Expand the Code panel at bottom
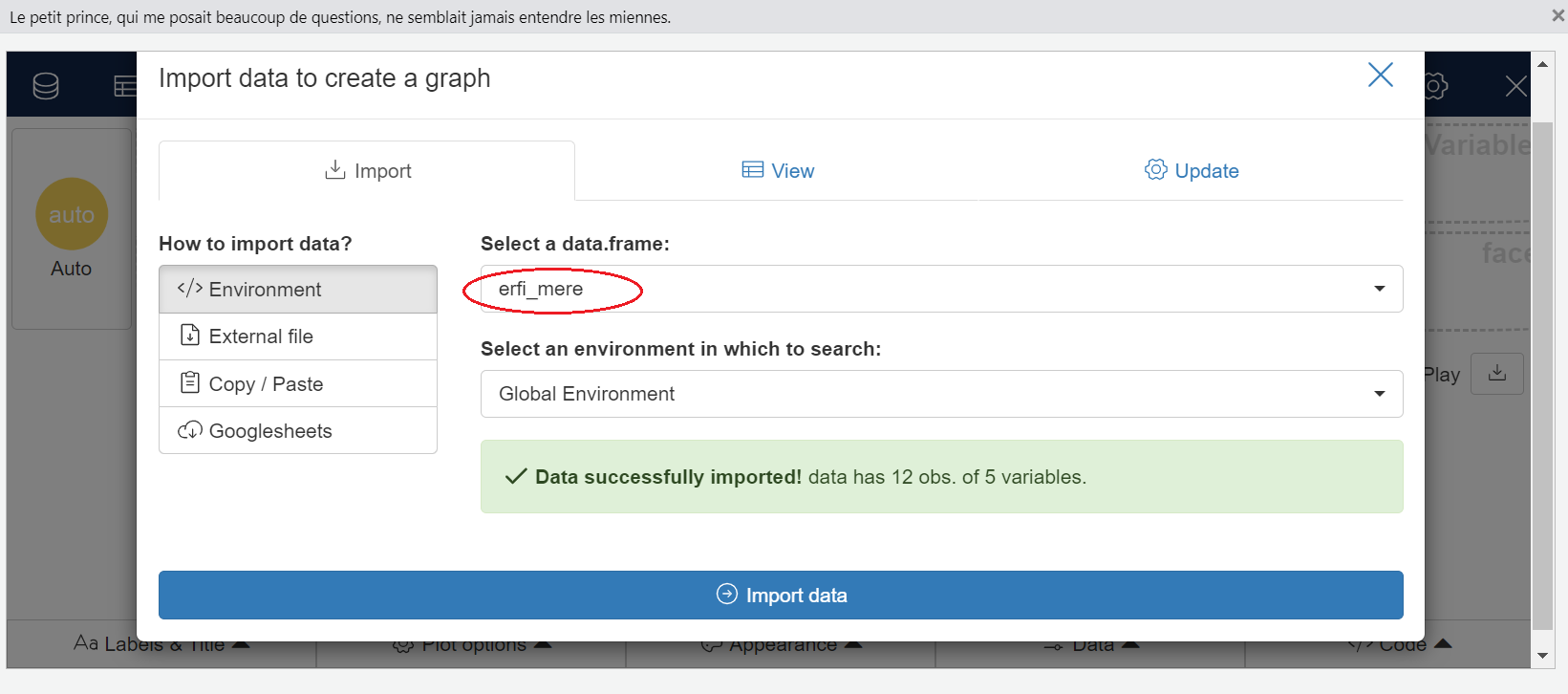This screenshot has width=1568, height=694. [1400, 645]
